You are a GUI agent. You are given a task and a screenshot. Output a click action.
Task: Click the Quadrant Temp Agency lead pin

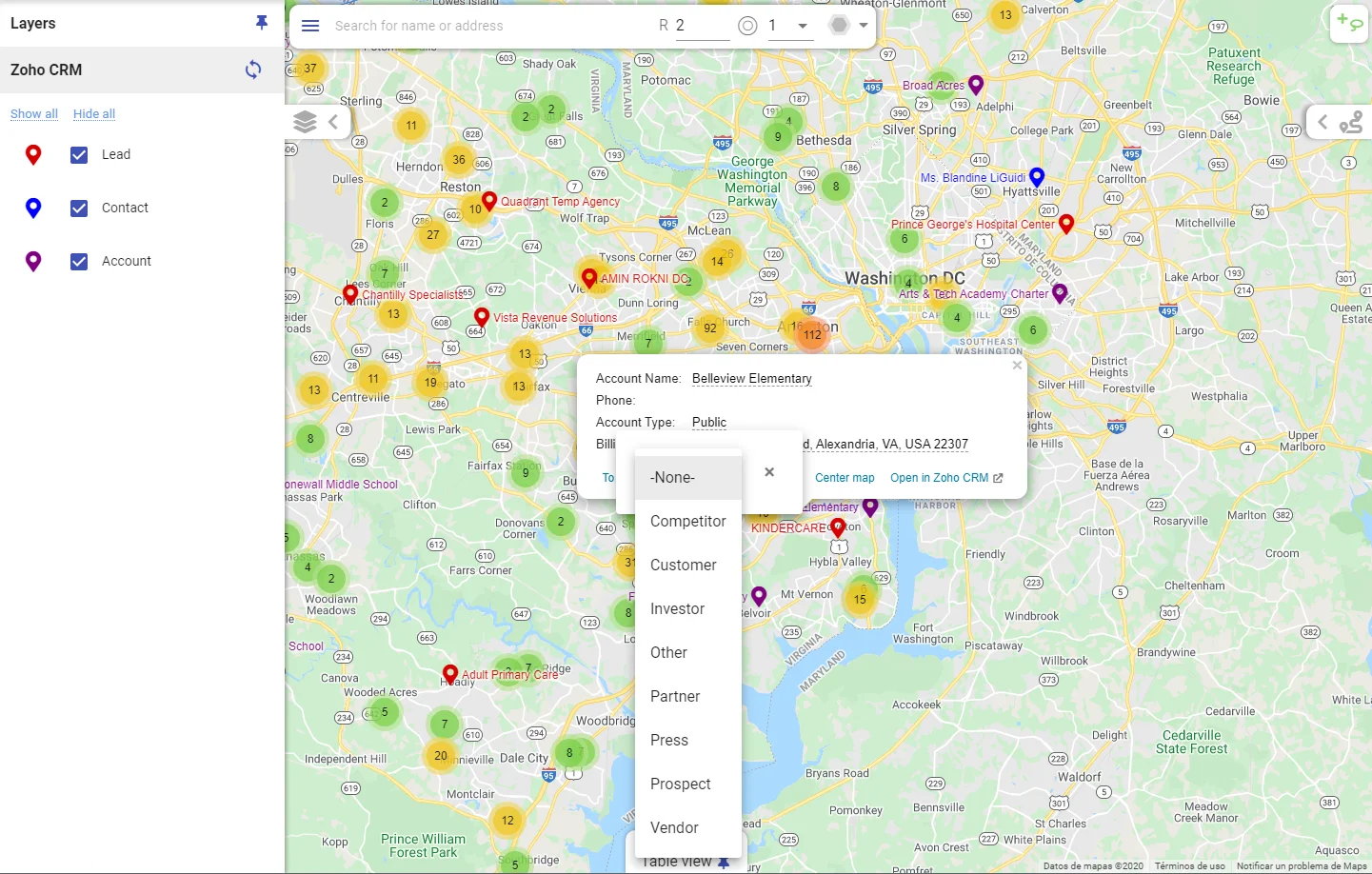(489, 201)
